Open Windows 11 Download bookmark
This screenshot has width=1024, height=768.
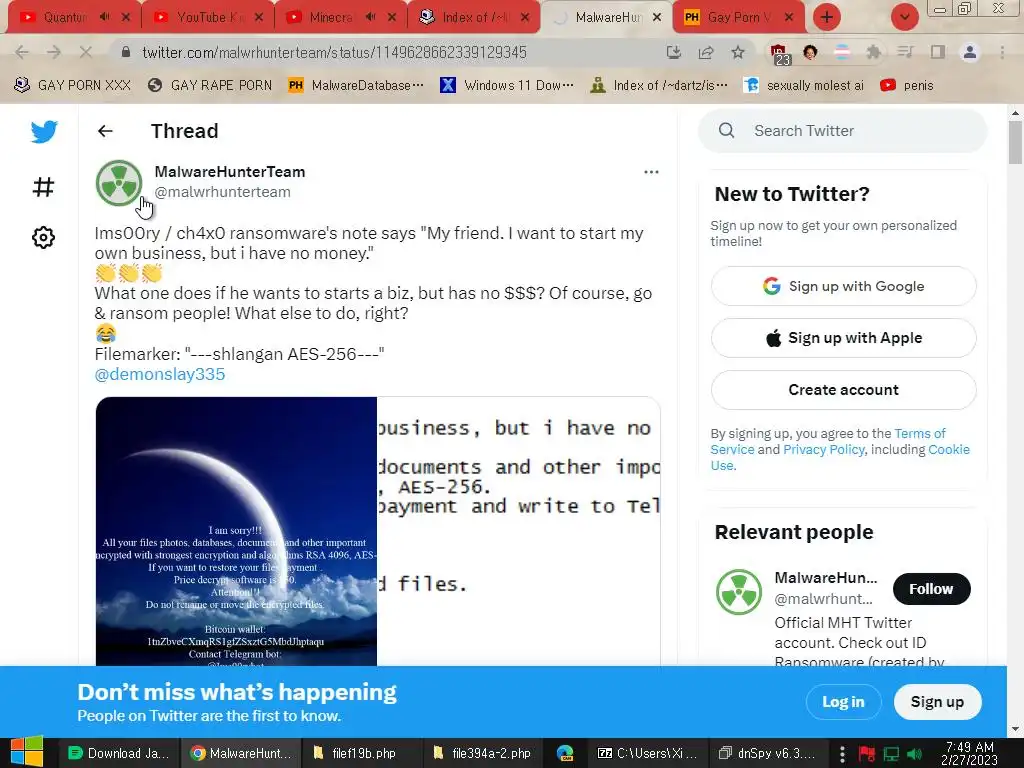coord(507,85)
